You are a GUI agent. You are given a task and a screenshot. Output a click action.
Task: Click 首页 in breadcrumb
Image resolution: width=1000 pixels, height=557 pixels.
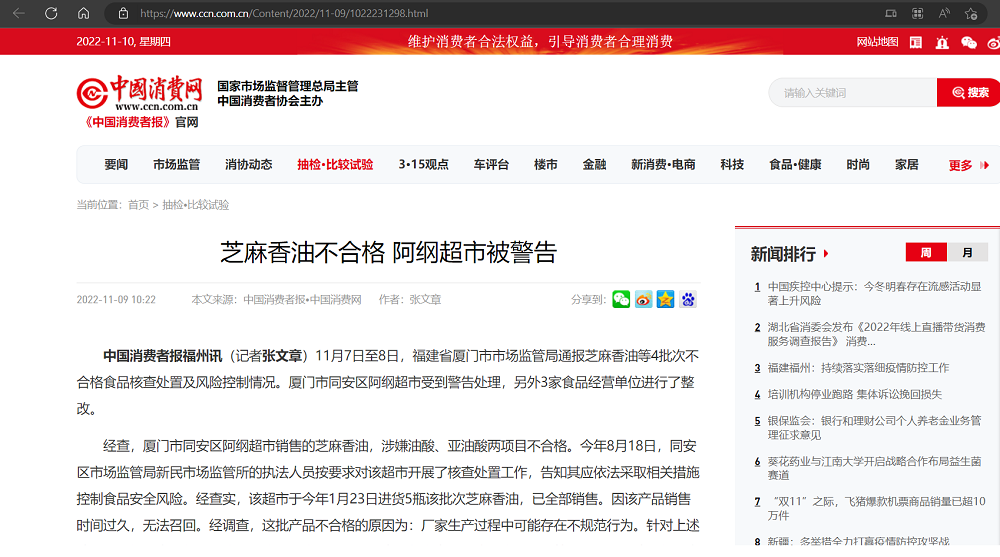coord(138,205)
